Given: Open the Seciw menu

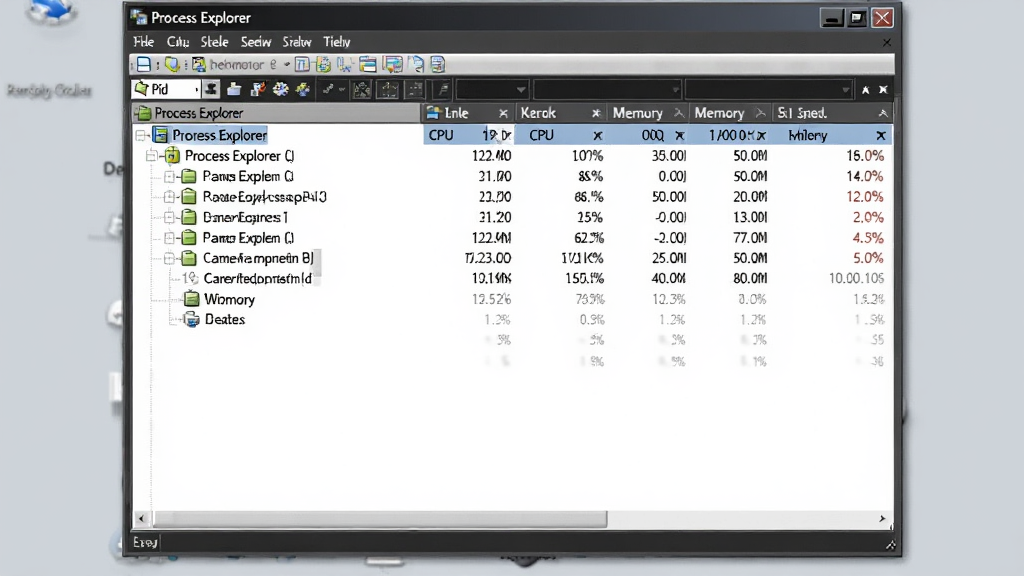Looking at the screenshot, I should pos(255,42).
